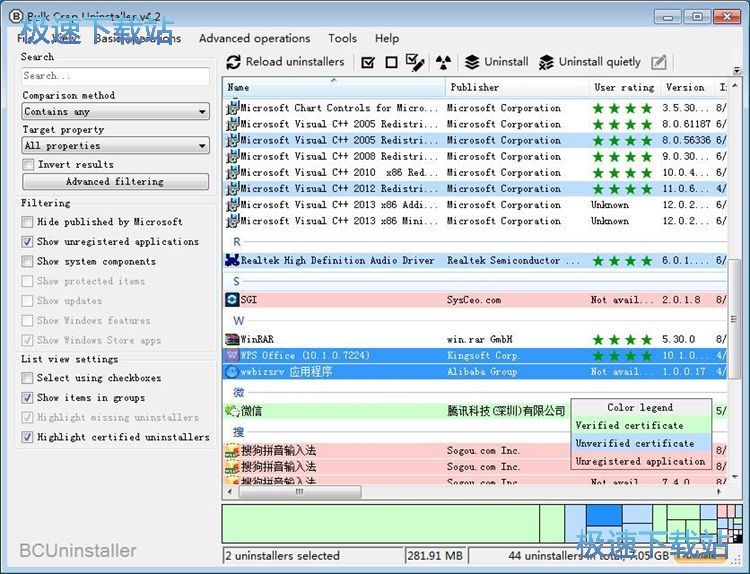Open the Tools menu

342,38
